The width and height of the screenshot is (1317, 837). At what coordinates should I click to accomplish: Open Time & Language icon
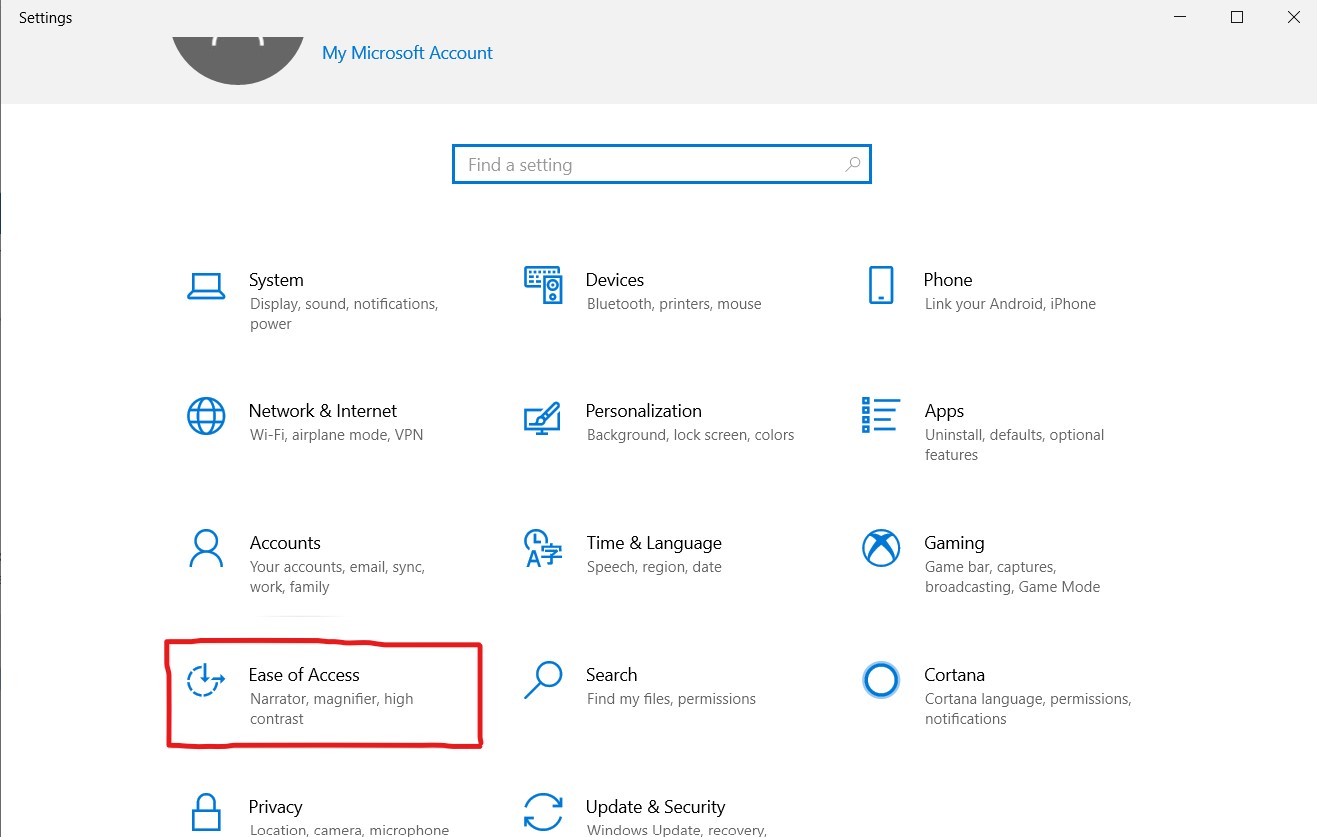543,548
